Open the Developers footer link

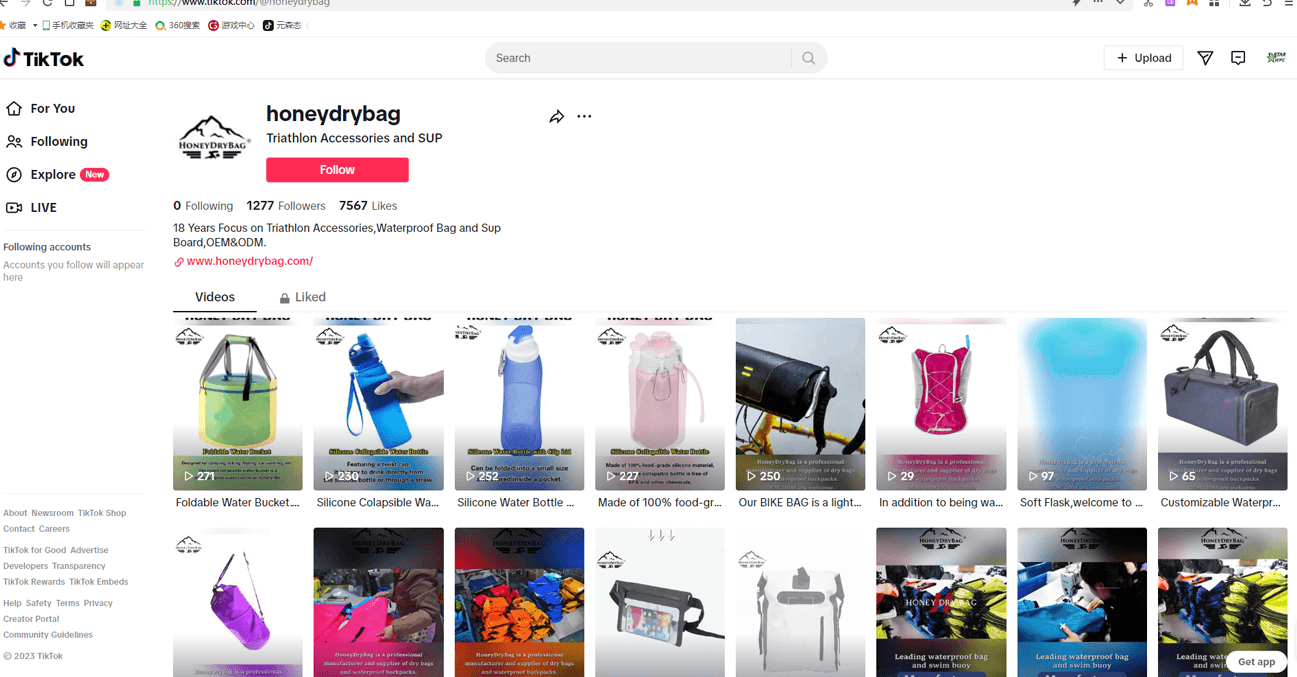pyautogui.click(x=25, y=566)
